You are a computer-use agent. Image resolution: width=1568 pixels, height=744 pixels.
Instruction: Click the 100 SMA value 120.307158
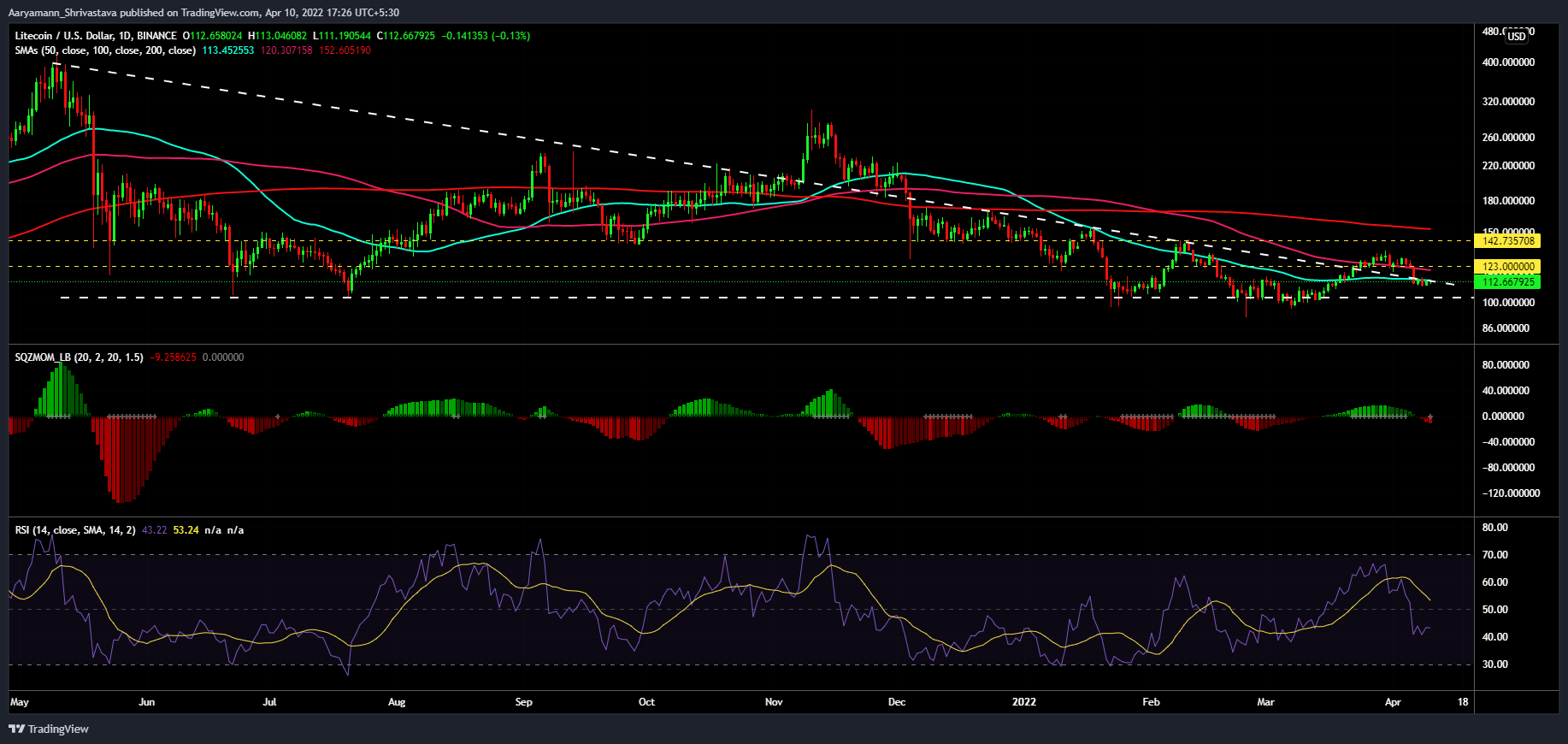point(286,50)
